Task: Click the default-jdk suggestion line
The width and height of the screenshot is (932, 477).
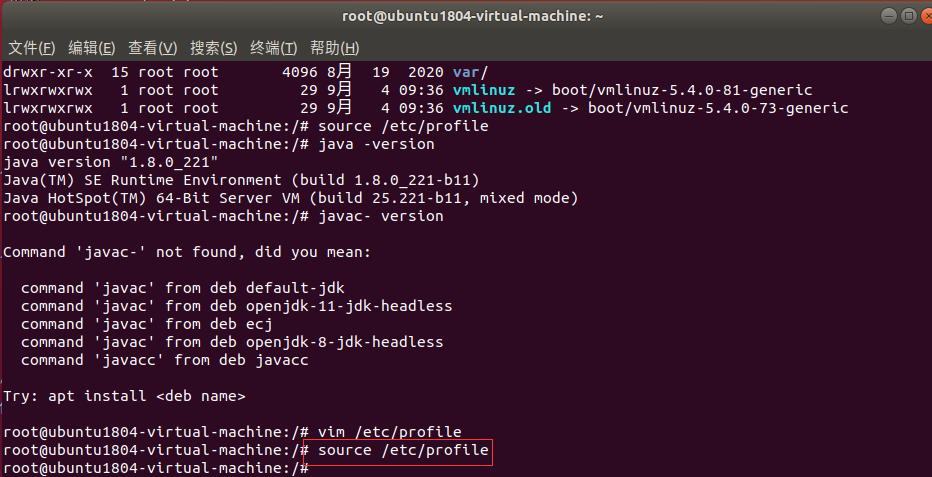Action: pyautogui.click(x=182, y=288)
